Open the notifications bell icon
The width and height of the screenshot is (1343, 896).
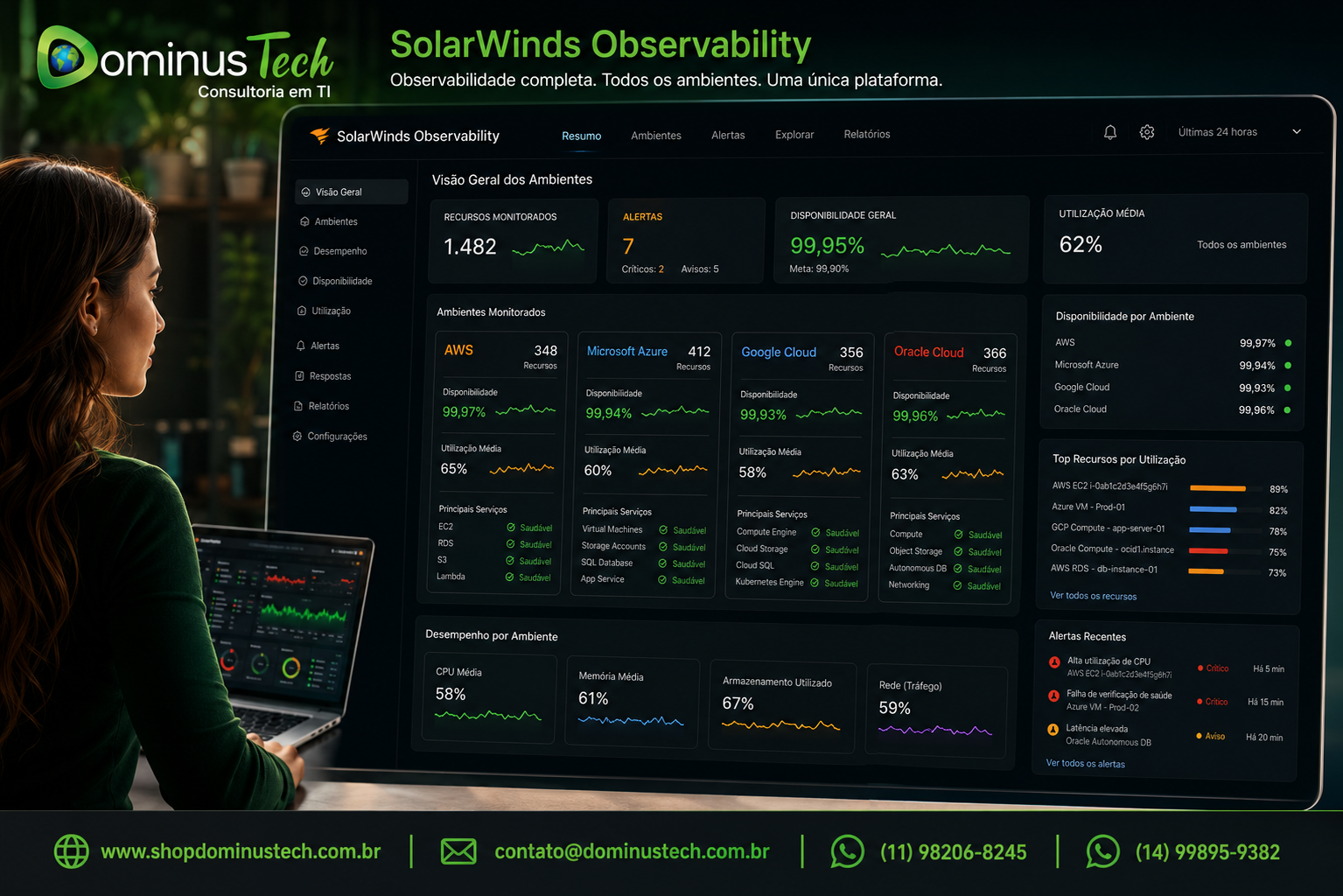[1109, 132]
